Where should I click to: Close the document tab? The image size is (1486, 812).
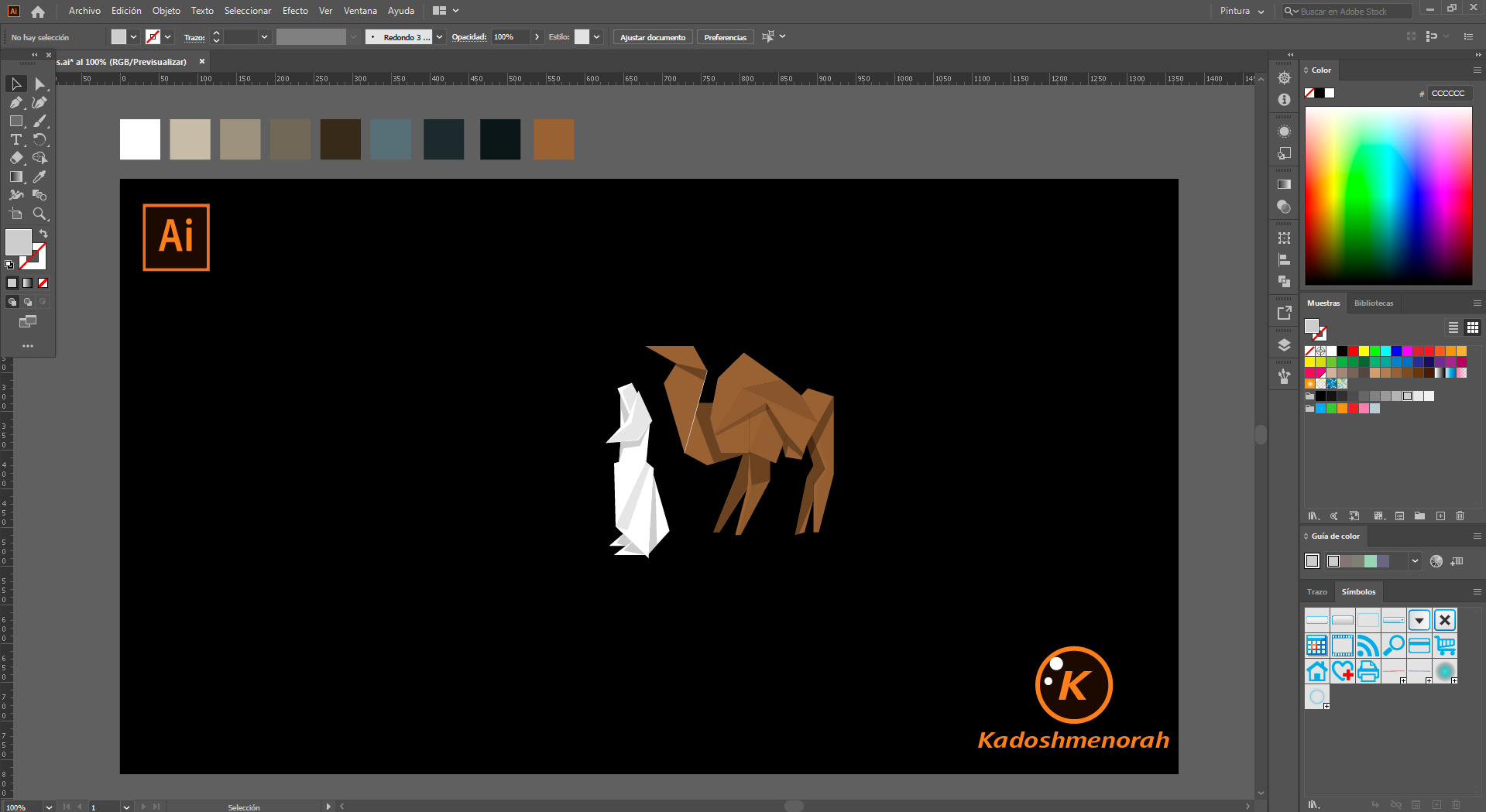click(x=202, y=61)
